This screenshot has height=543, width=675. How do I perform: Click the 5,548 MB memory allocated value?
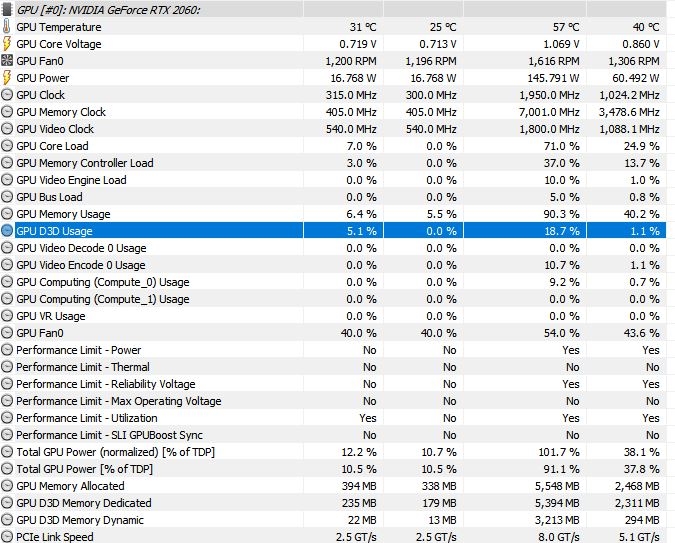click(557, 486)
